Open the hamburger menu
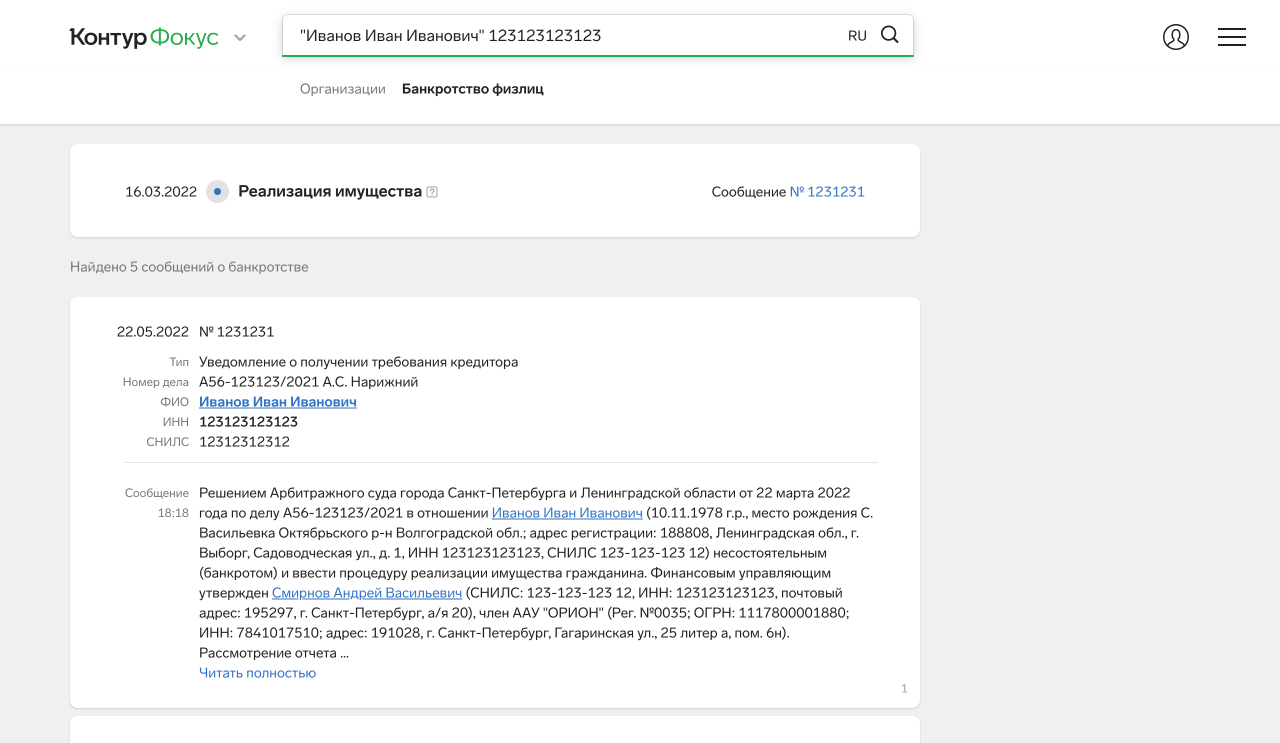Viewport: 1280px width, 743px height. pos(1232,37)
